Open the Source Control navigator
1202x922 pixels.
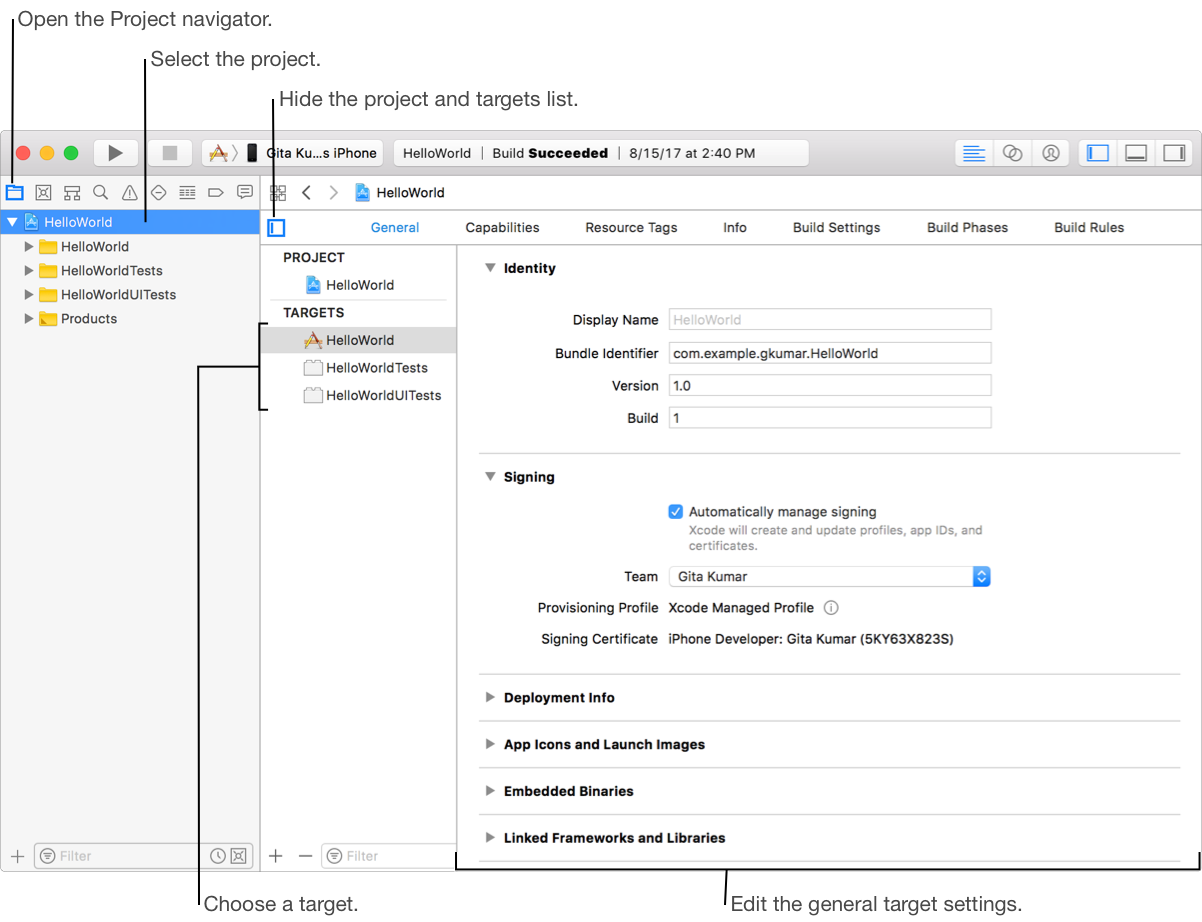(43, 192)
